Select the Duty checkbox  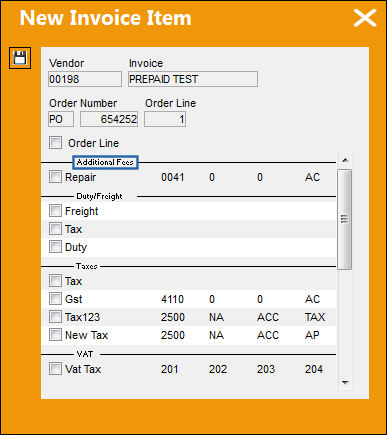55,247
